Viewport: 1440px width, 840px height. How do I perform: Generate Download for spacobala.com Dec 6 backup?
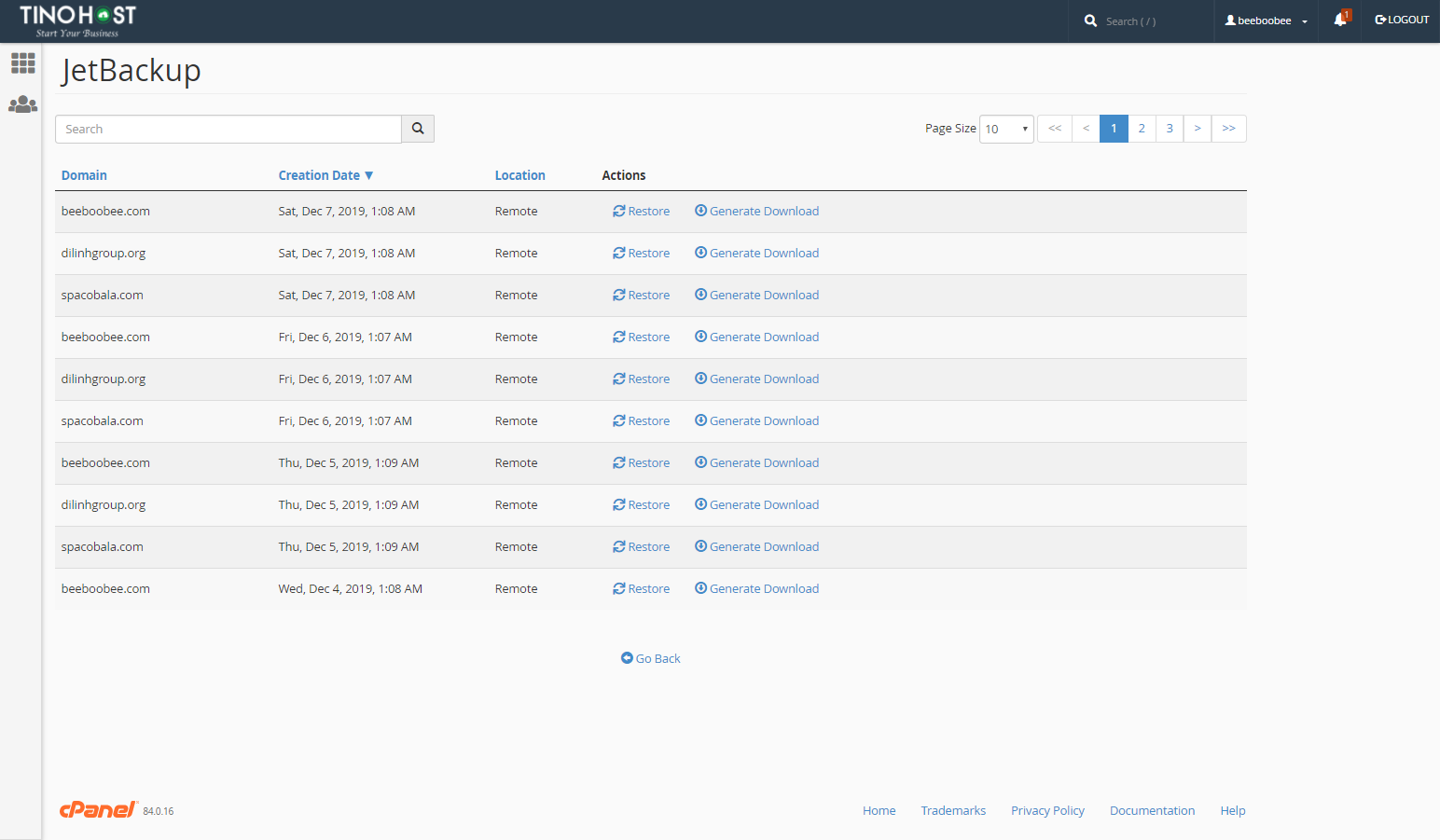pyautogui.click(x=756, y=421)
